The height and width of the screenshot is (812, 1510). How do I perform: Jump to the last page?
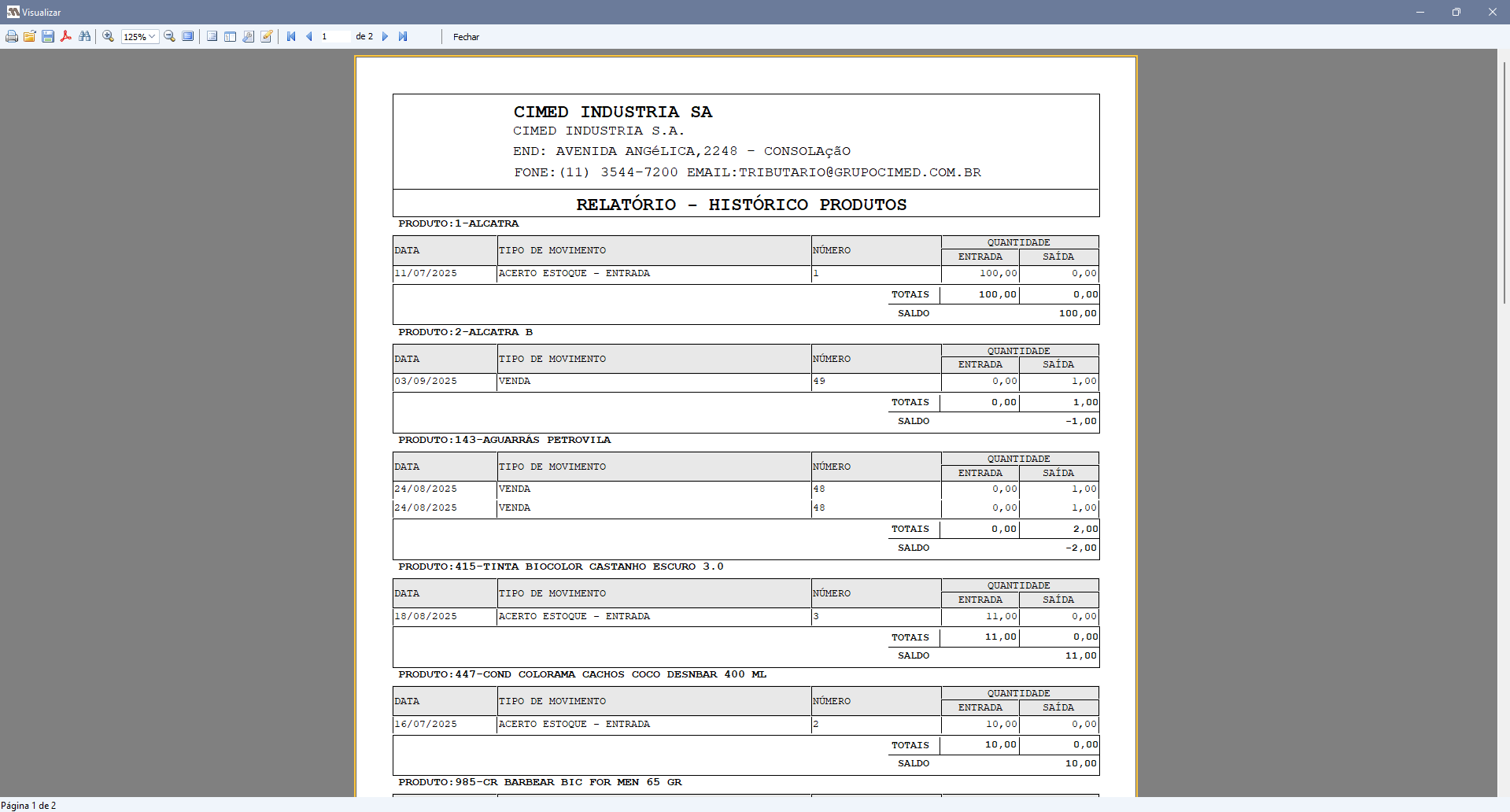tap(403, 37)
